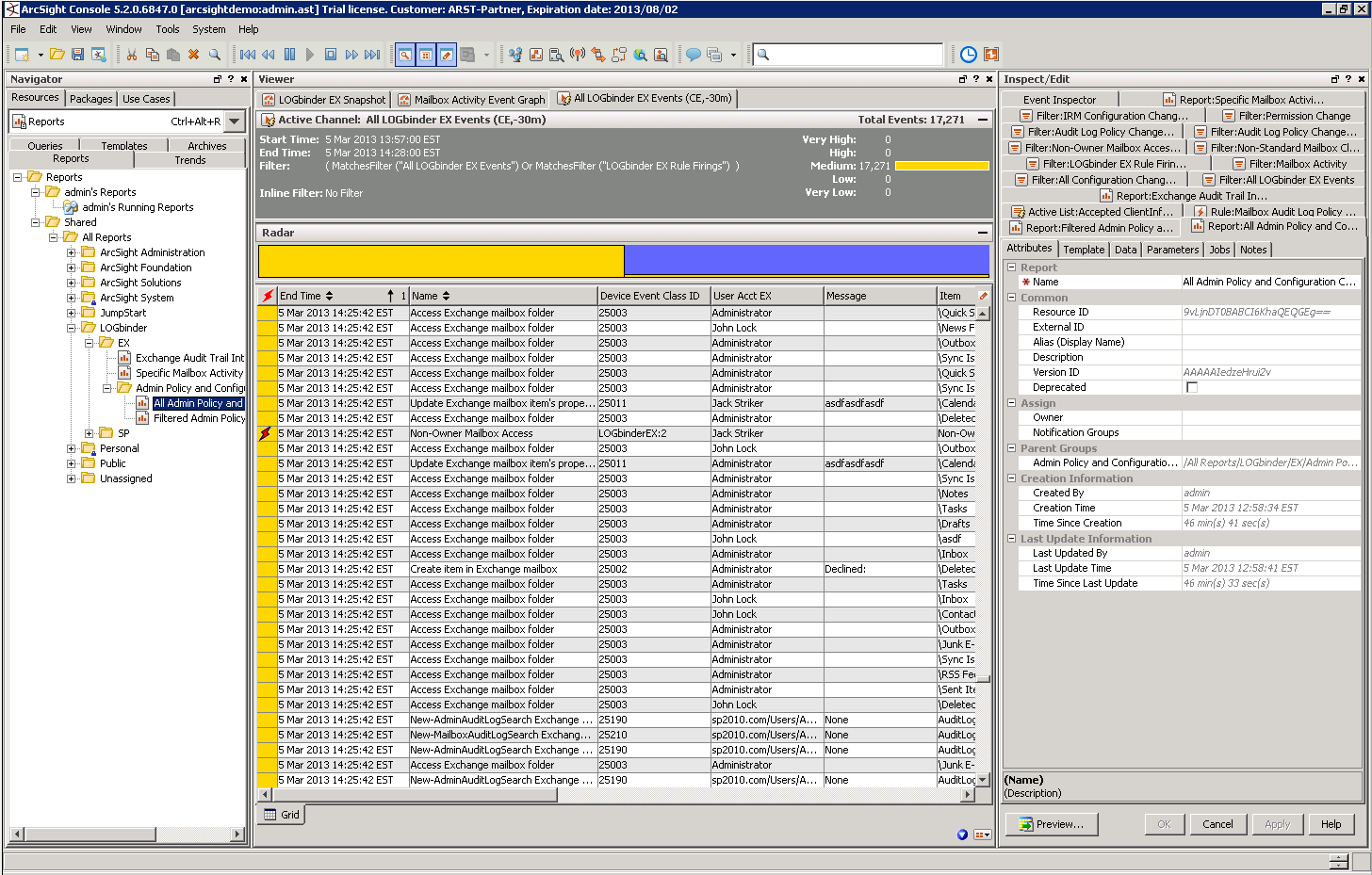Expand the SP folder node
1372x875 pixels.
click(89, 433)
